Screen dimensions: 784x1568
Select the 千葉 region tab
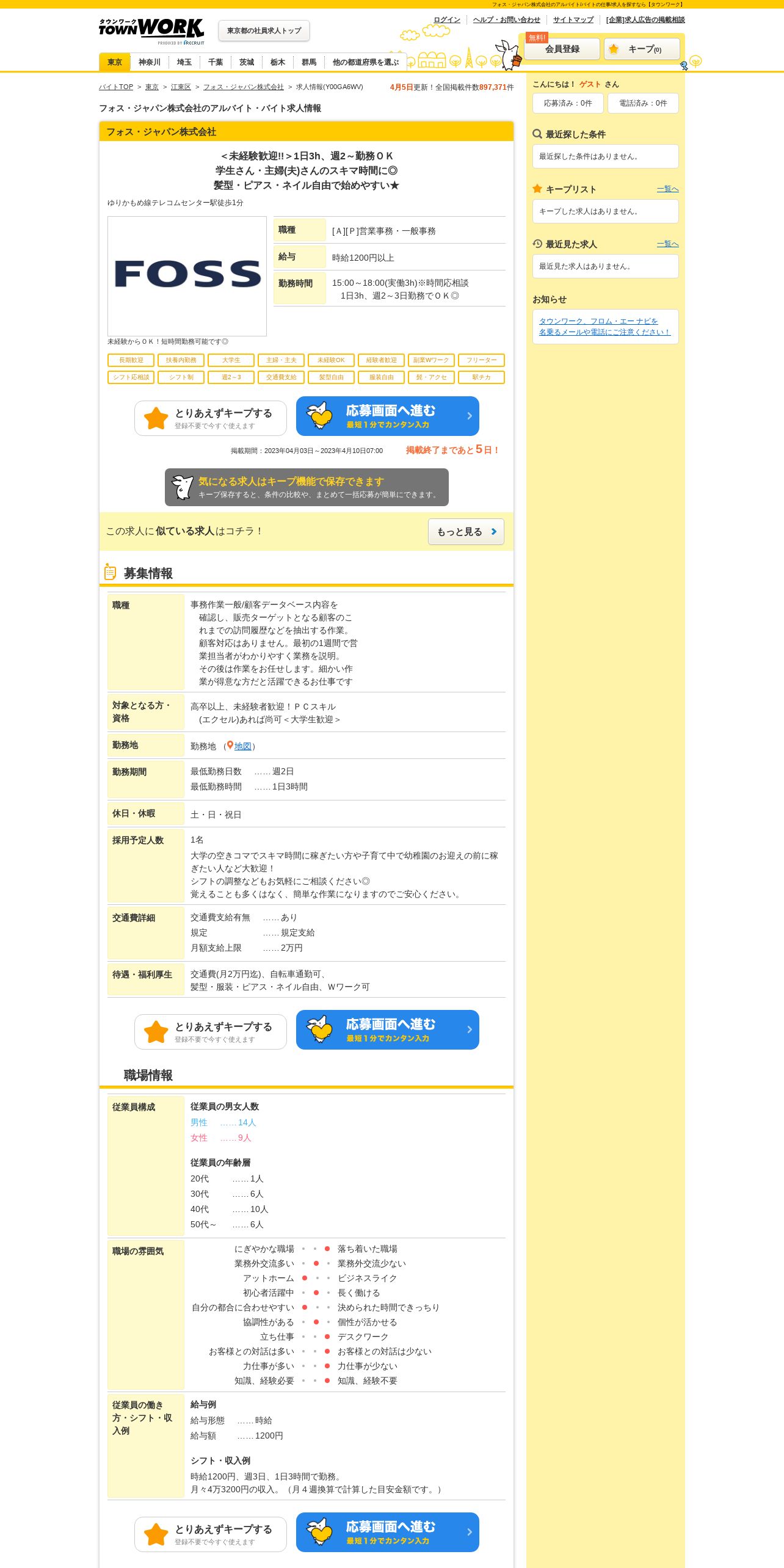tap(216, 62)
